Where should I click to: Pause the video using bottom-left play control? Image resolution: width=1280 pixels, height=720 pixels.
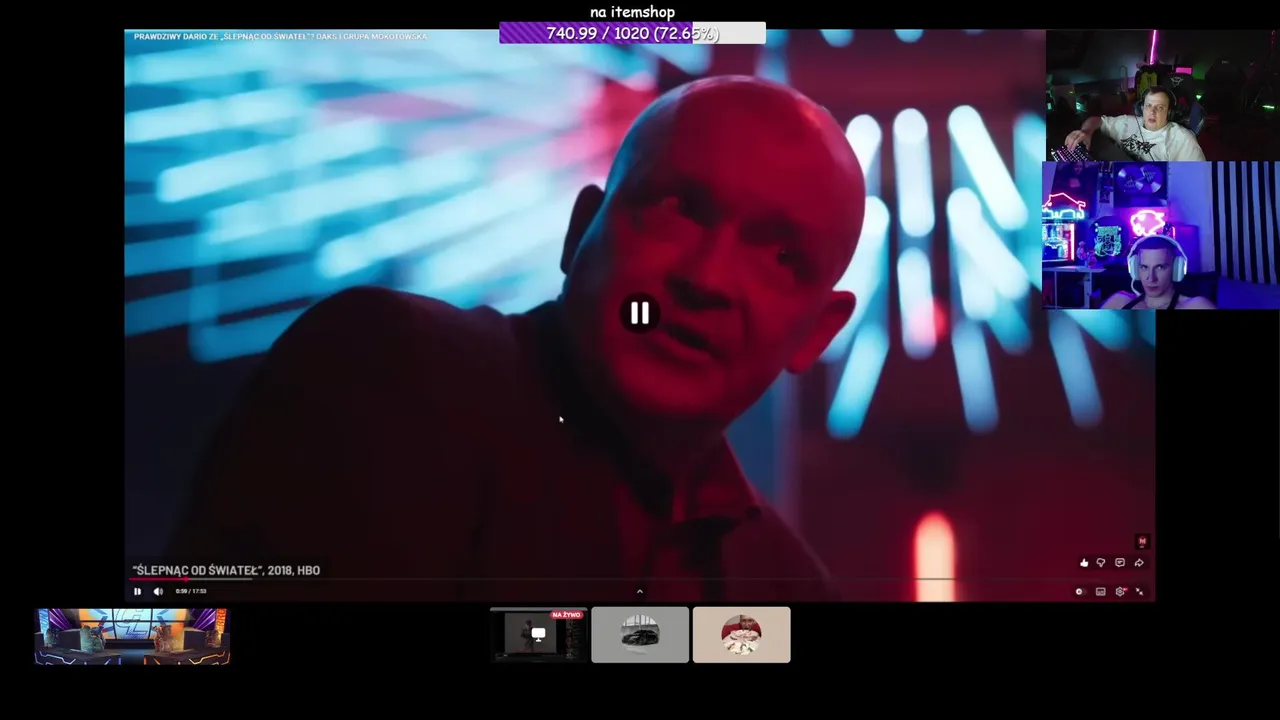tap(137, 591)
